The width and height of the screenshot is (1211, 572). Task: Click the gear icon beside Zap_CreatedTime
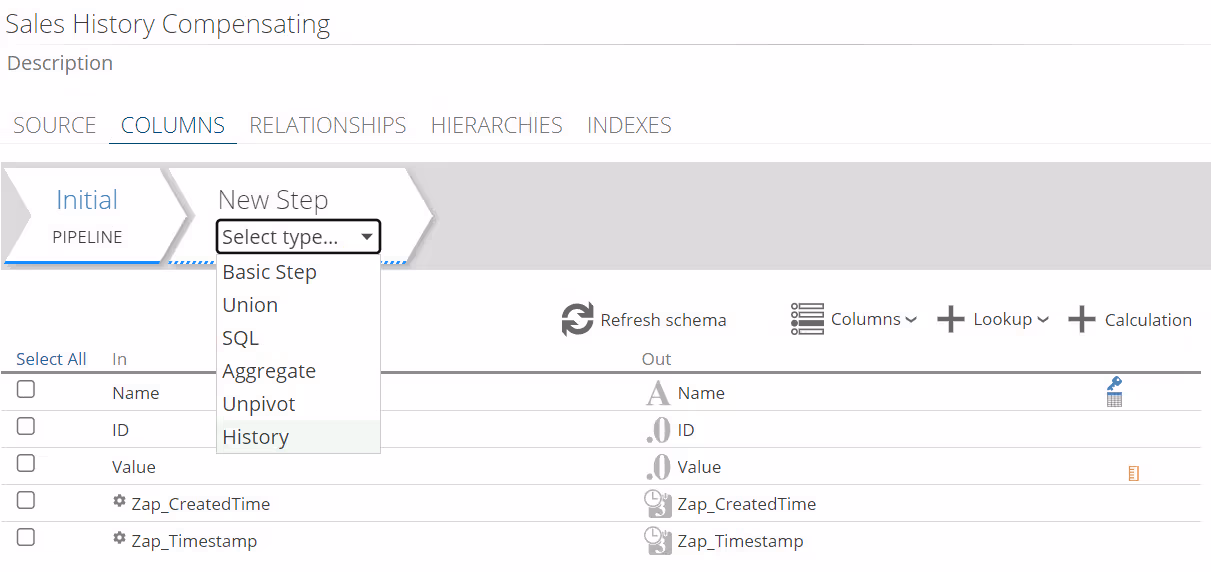point(120,501)
